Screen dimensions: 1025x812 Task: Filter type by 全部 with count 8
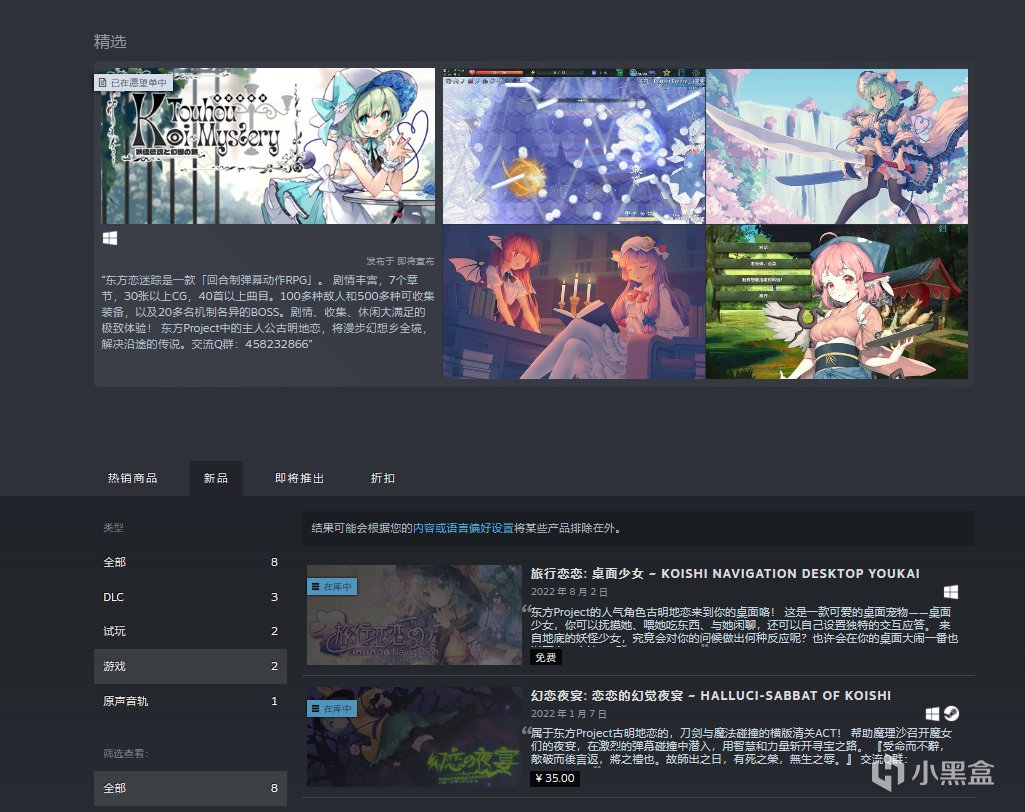pyautogui.click(x=190, y=562)
